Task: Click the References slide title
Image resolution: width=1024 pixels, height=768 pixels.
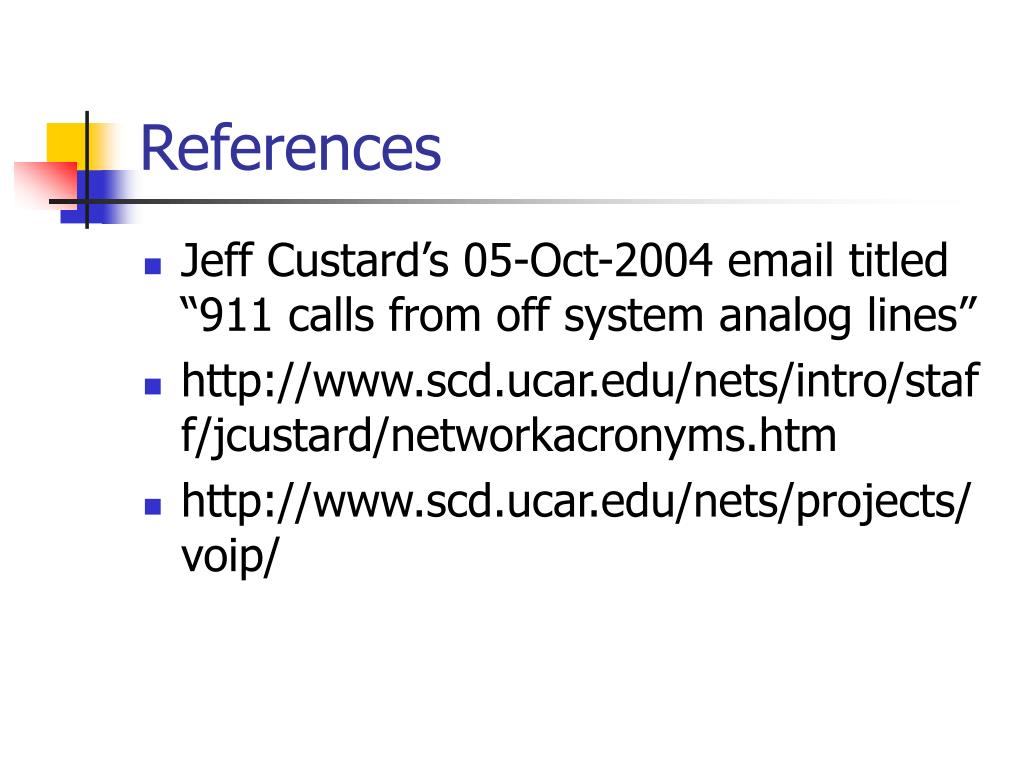Action: (291, 148)
